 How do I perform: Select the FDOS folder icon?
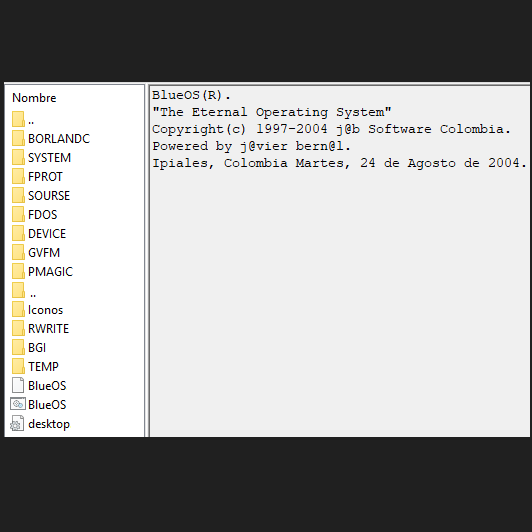pos(18,214)
